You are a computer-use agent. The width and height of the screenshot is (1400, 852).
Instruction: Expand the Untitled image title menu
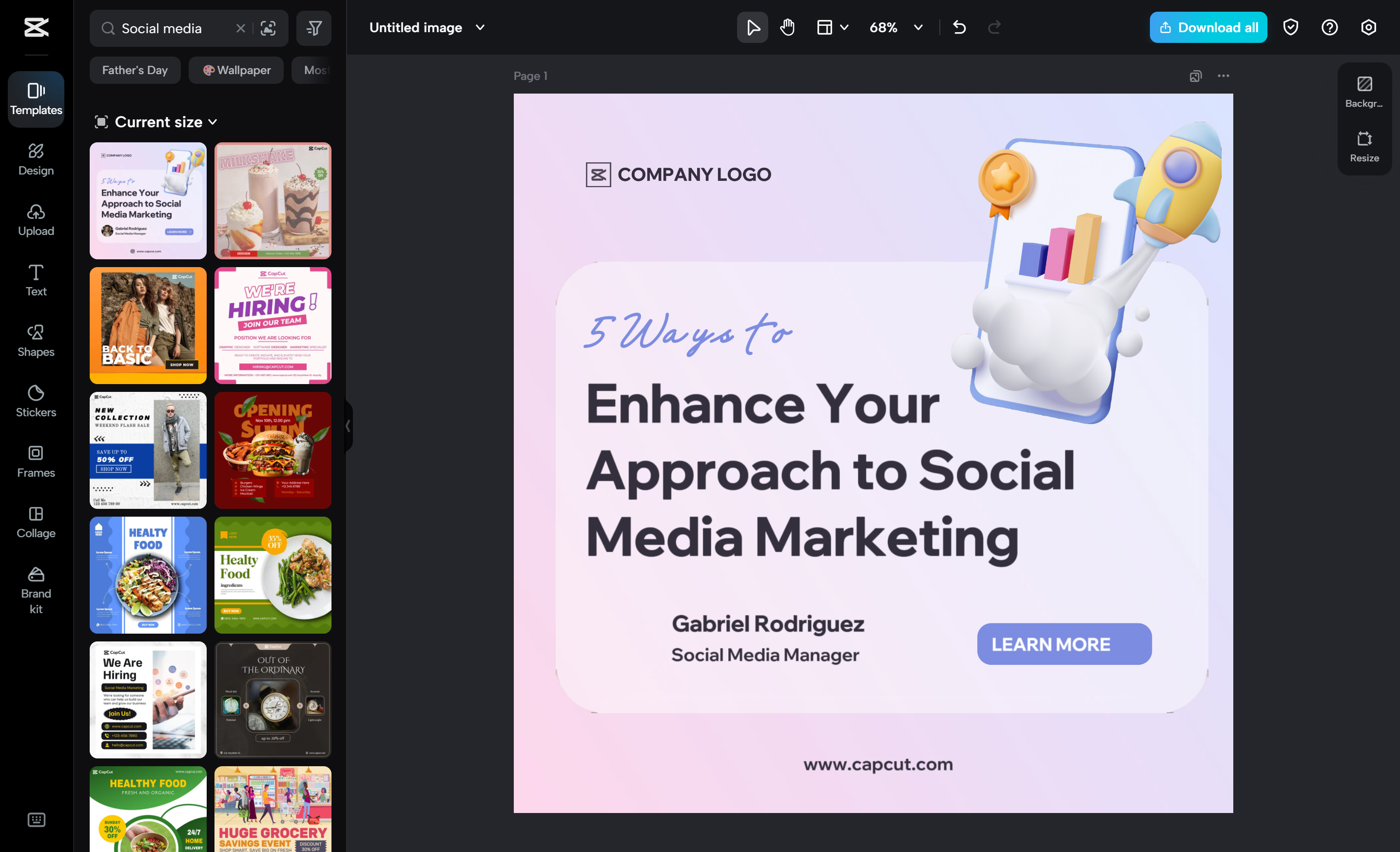tap(480, 27)
